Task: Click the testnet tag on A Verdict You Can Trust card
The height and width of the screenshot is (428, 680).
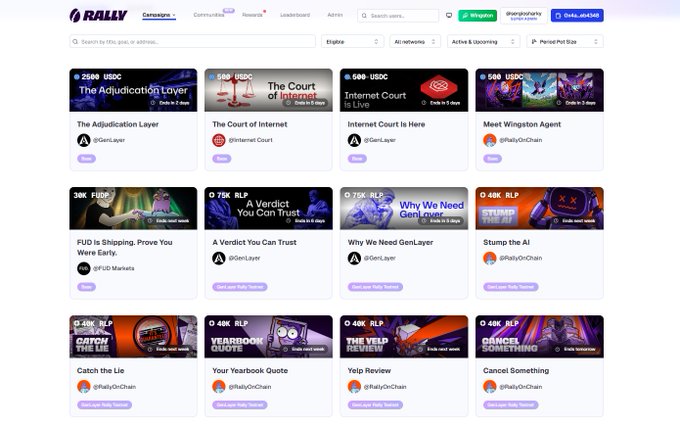Action: tap(240, 287)
